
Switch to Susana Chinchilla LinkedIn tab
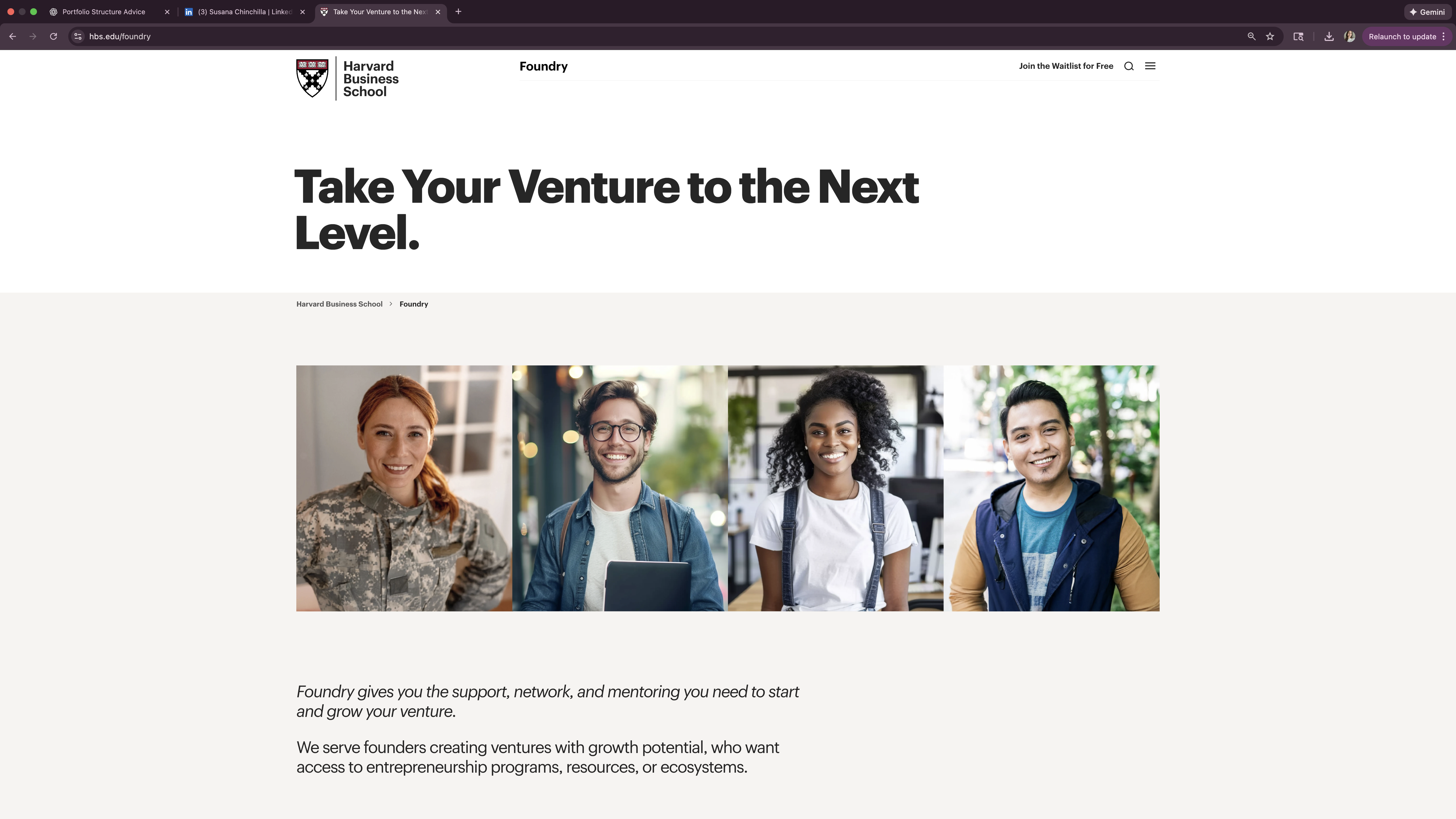tap(244, 12)
